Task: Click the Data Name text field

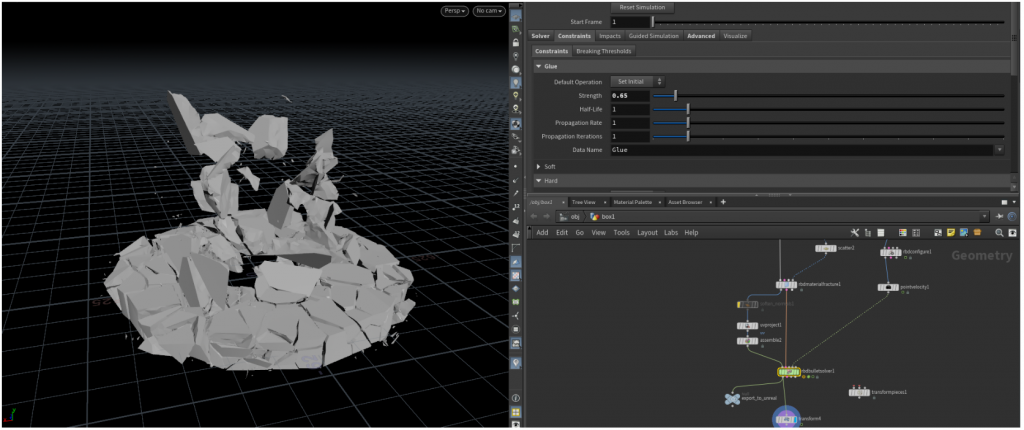Action: [x=802, y=150]
